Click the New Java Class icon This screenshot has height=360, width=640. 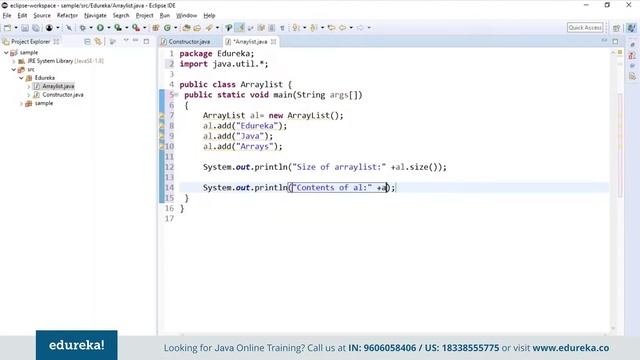click(x=167, y=28)
